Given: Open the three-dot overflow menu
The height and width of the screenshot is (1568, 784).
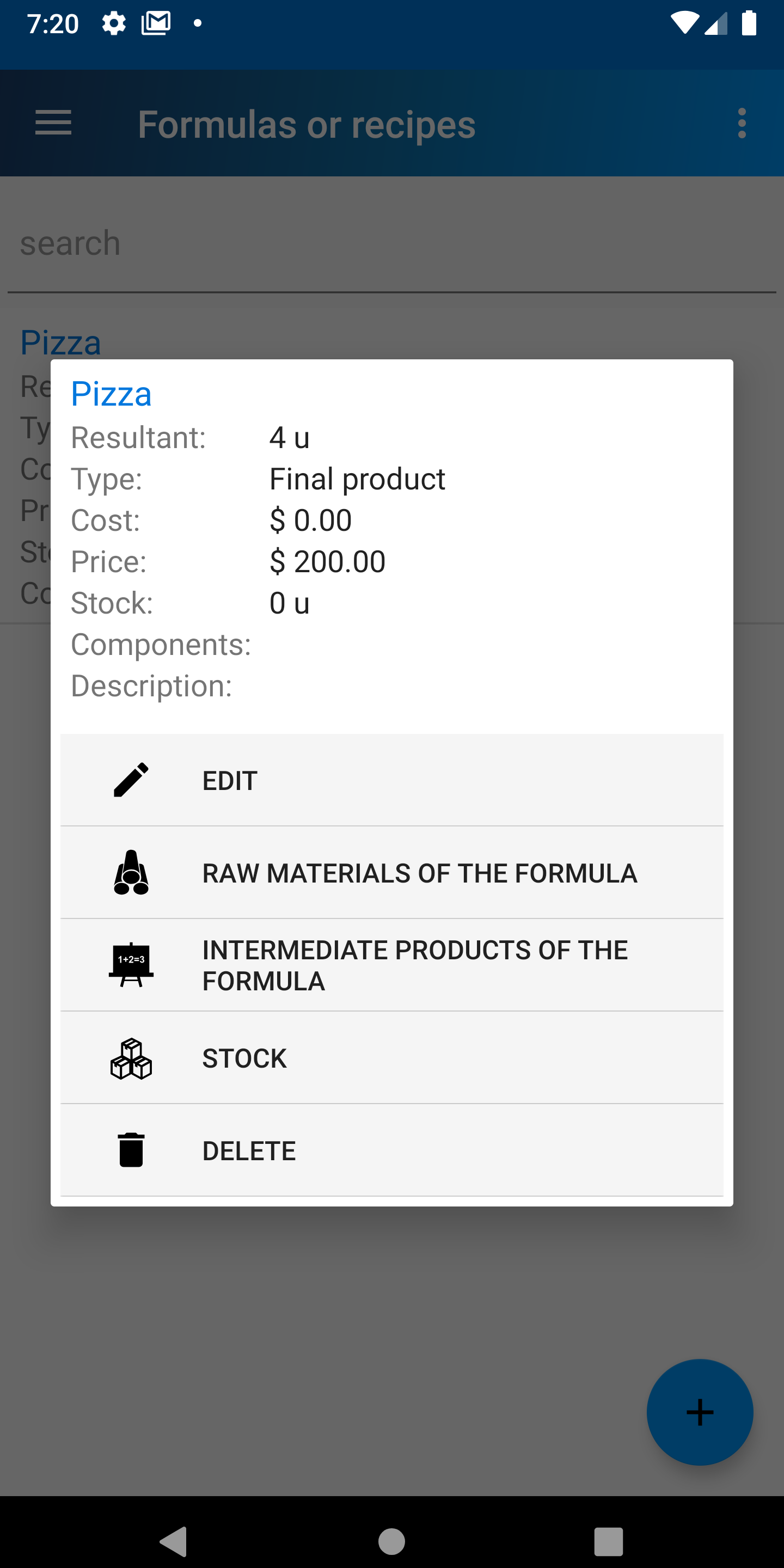Looking at the screenshot, I should (x=742, y=123).
